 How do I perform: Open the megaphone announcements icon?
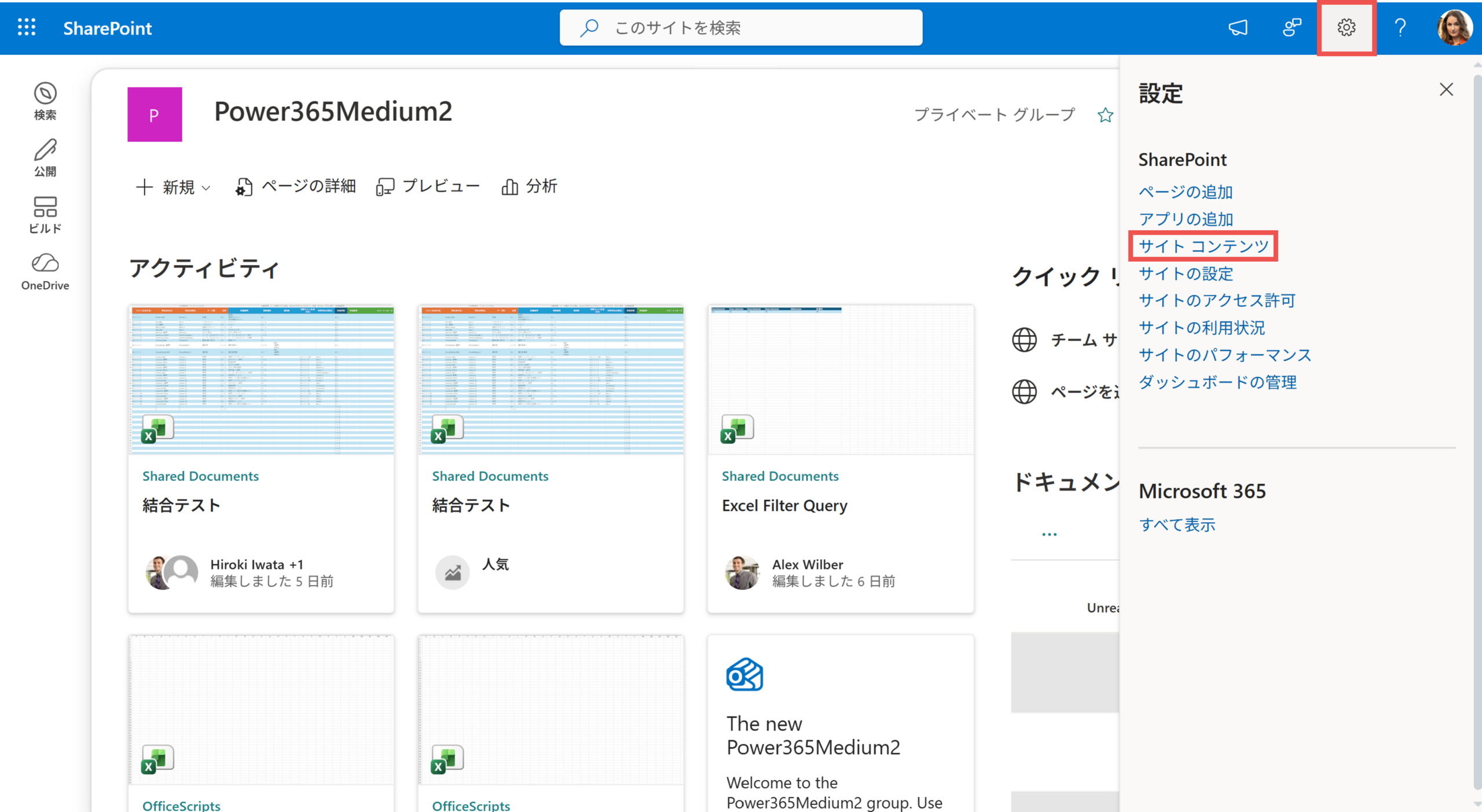pos(1238,27)
